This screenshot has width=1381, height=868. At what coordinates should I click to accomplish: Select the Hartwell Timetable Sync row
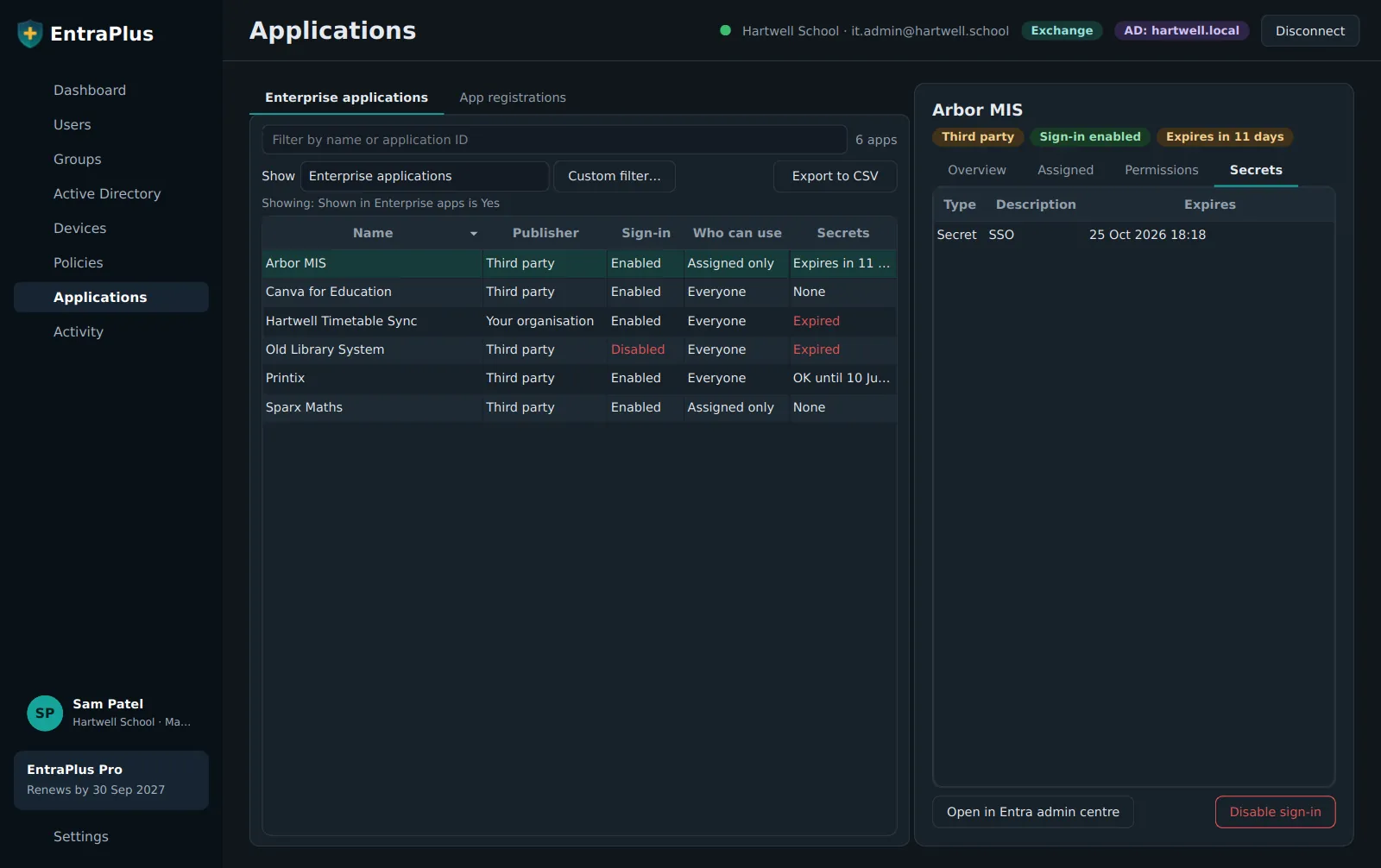click(579, 321)
